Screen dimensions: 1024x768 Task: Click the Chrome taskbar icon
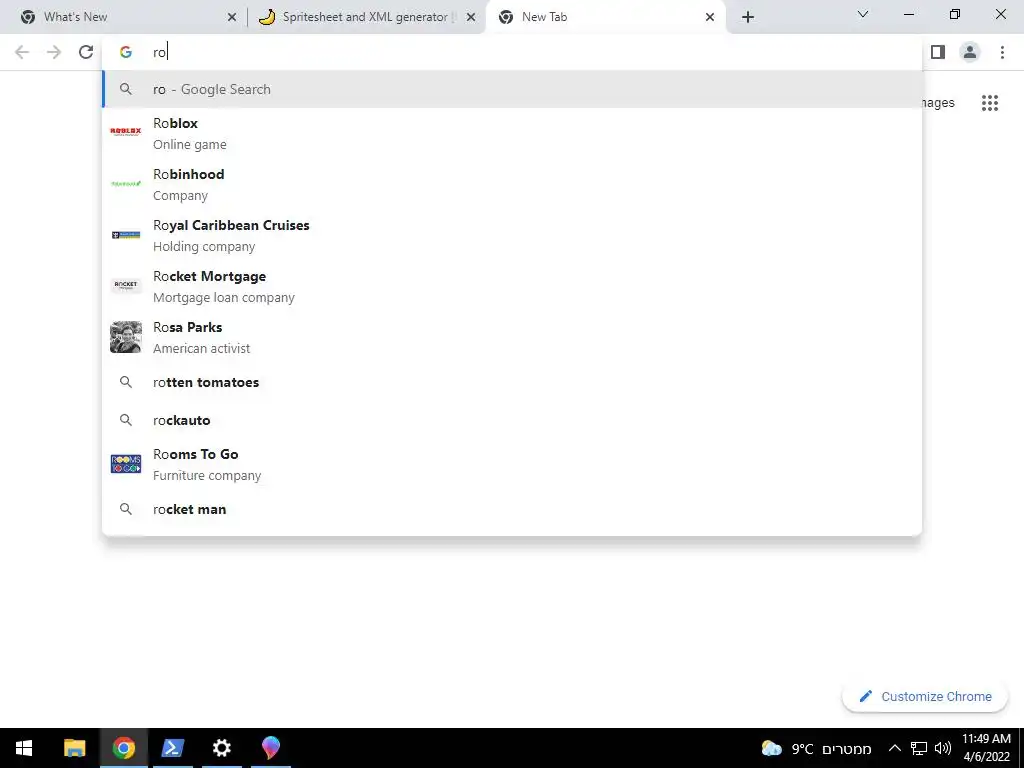point(123,748)
